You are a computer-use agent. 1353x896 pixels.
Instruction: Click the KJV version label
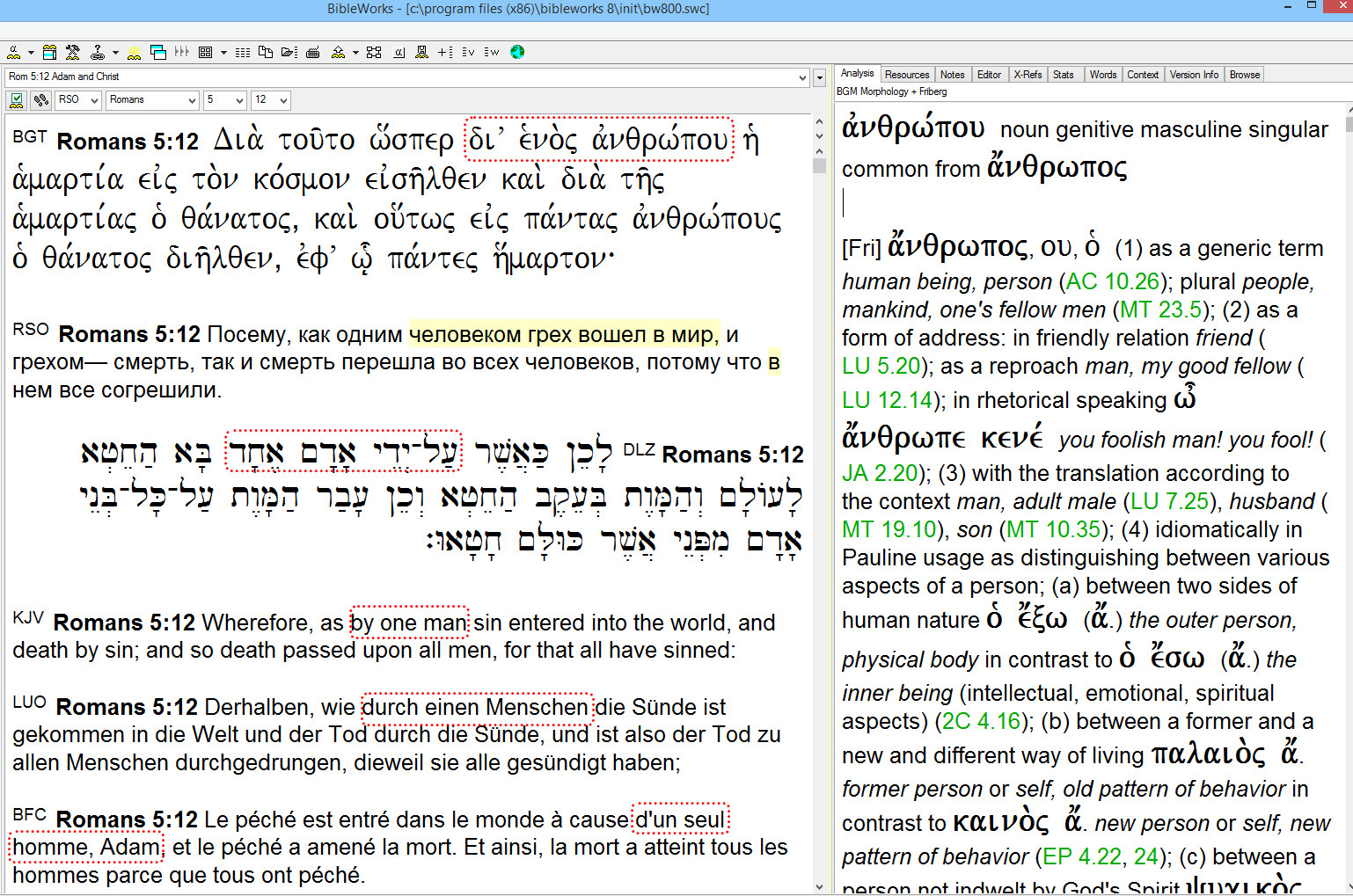[x=28, y=617]
